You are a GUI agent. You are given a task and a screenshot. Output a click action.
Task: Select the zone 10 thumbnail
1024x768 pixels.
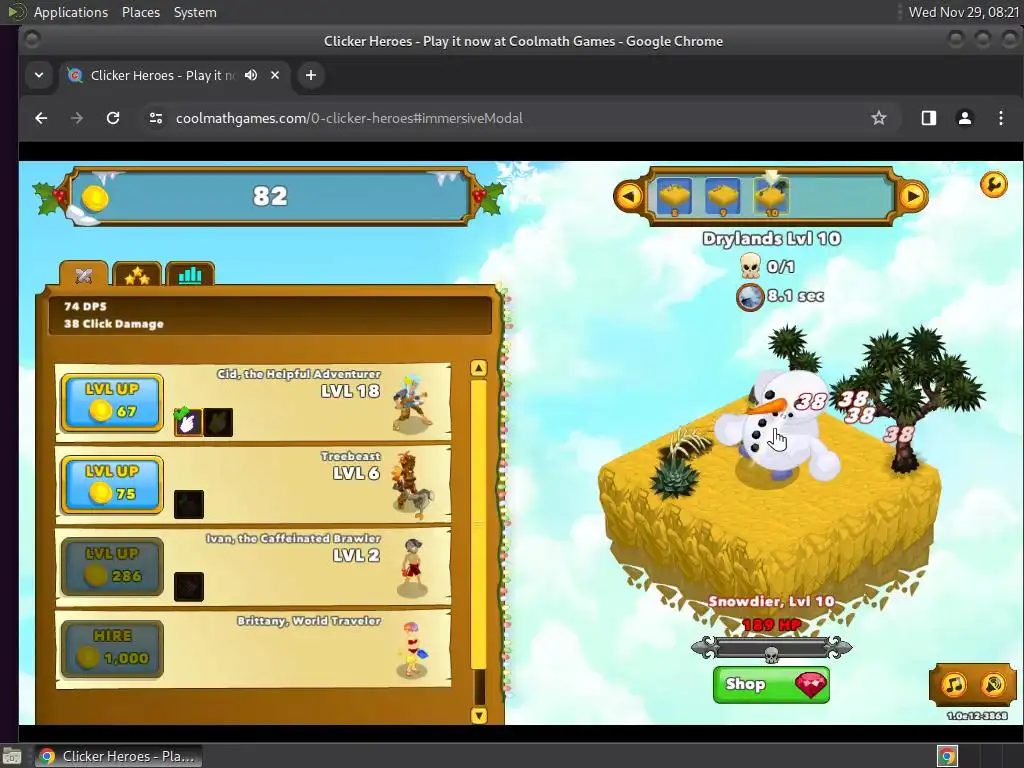771,196
